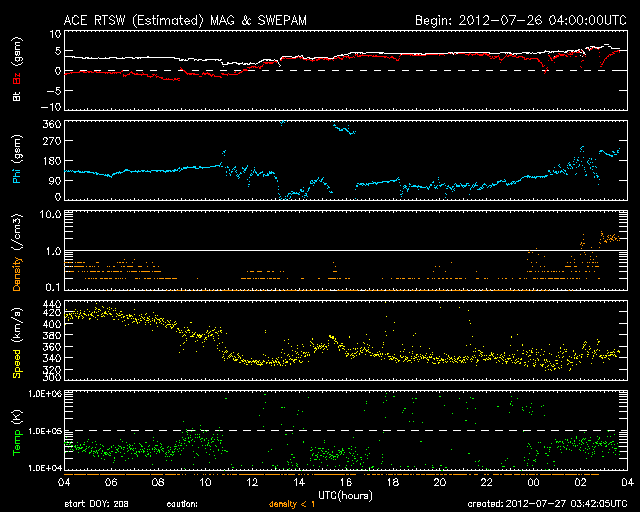Click the '300' tick on the Speed axis

(52, 378)
